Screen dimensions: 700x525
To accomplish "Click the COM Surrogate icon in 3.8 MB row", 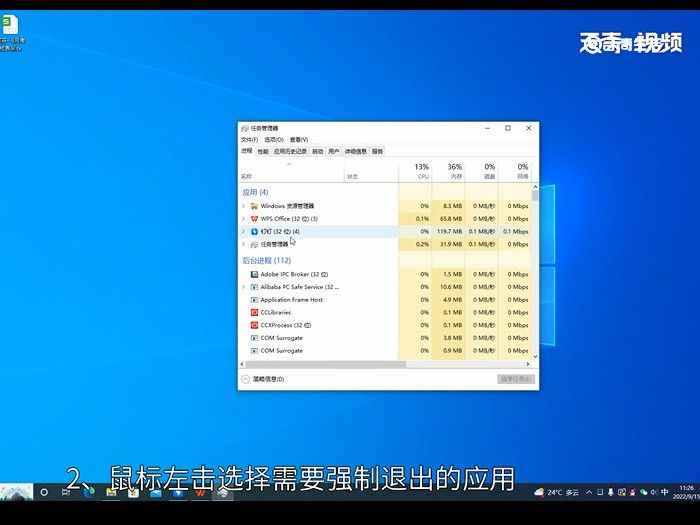I will 254,338.
